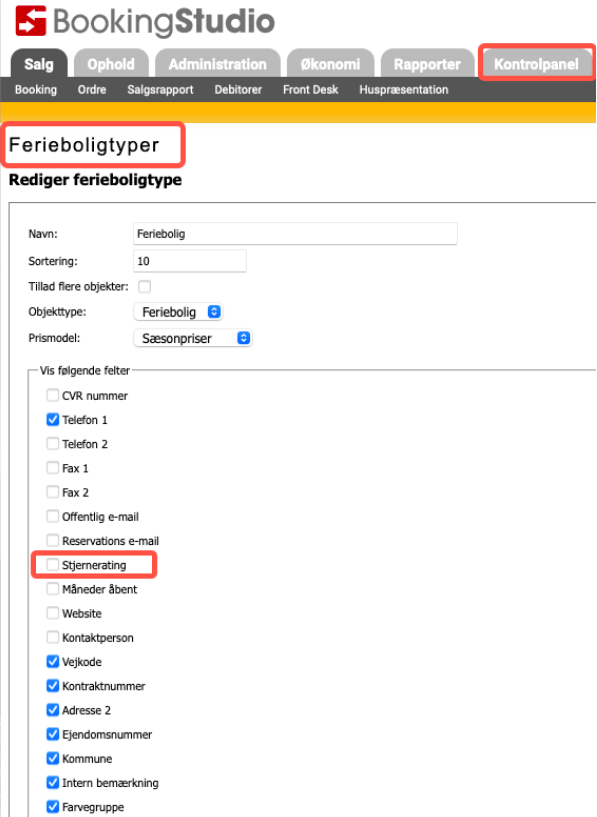Switch to the Administration tab
597x817 pixels.
tap(218, 64)
